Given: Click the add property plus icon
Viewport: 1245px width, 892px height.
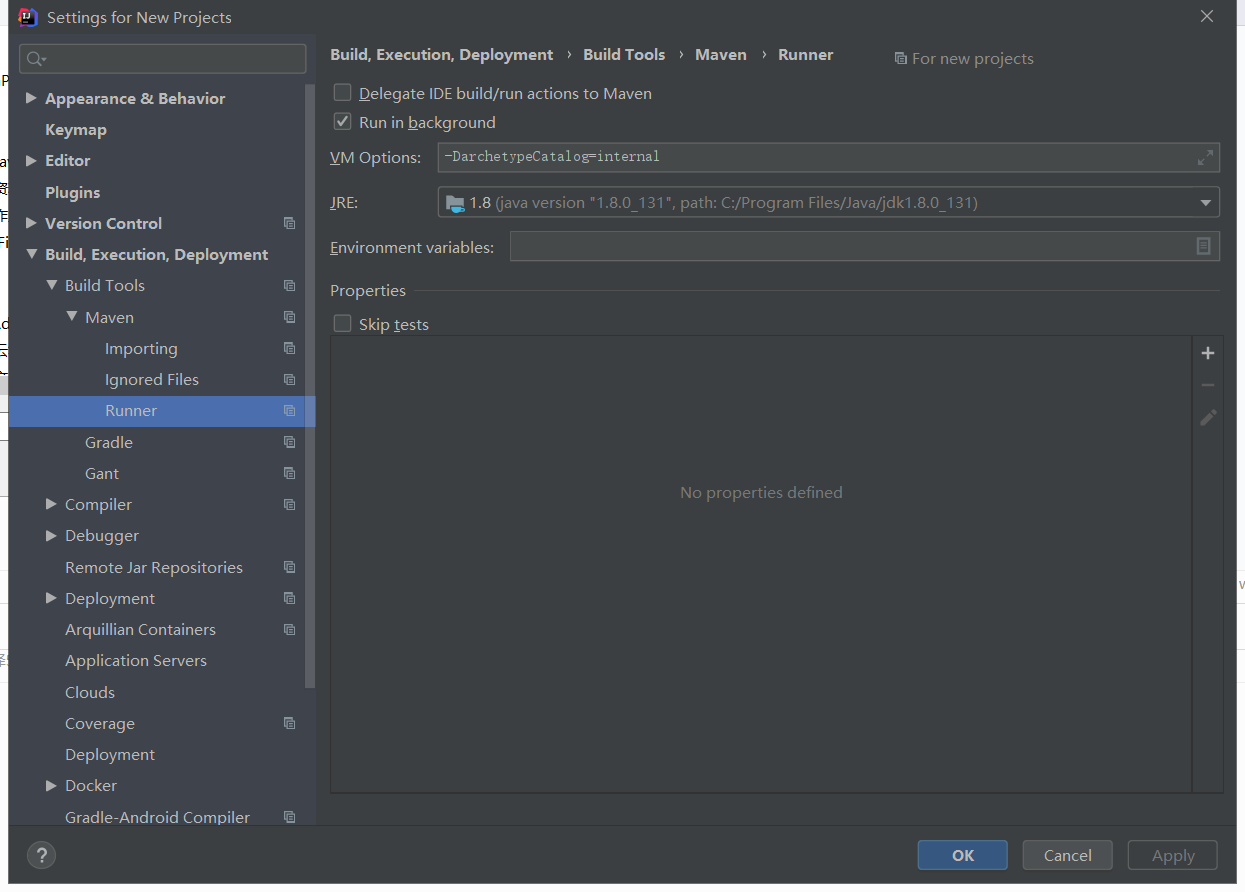Looking at the screenshot, I should (1208, 353).
